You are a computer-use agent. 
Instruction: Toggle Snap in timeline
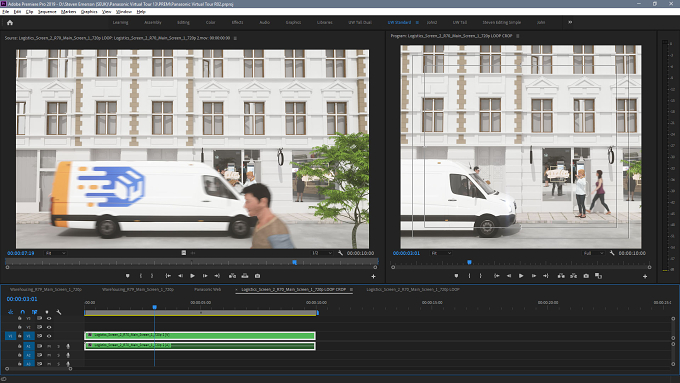(23, 312)
